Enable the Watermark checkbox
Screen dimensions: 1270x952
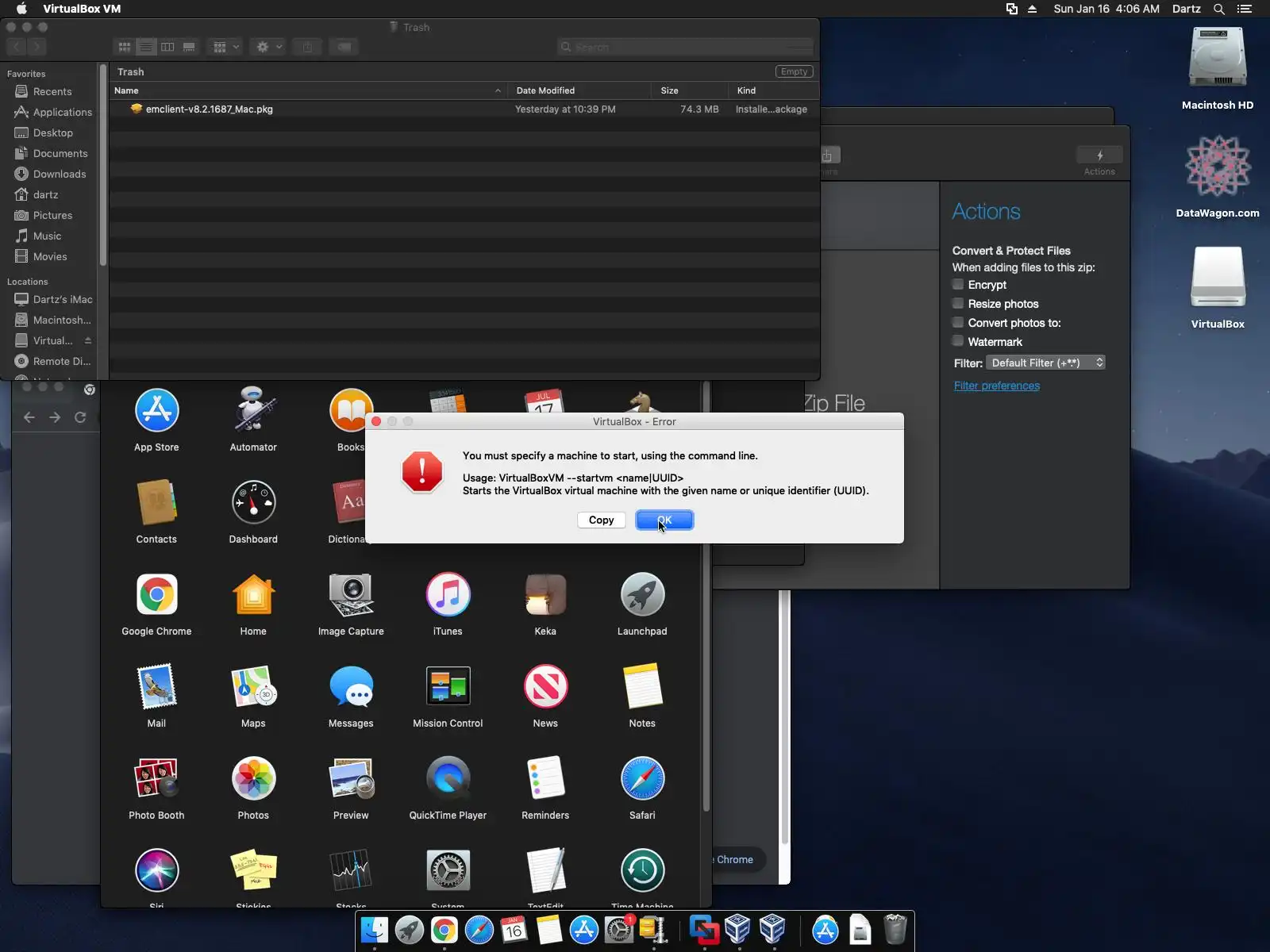(x=958, y=341)
